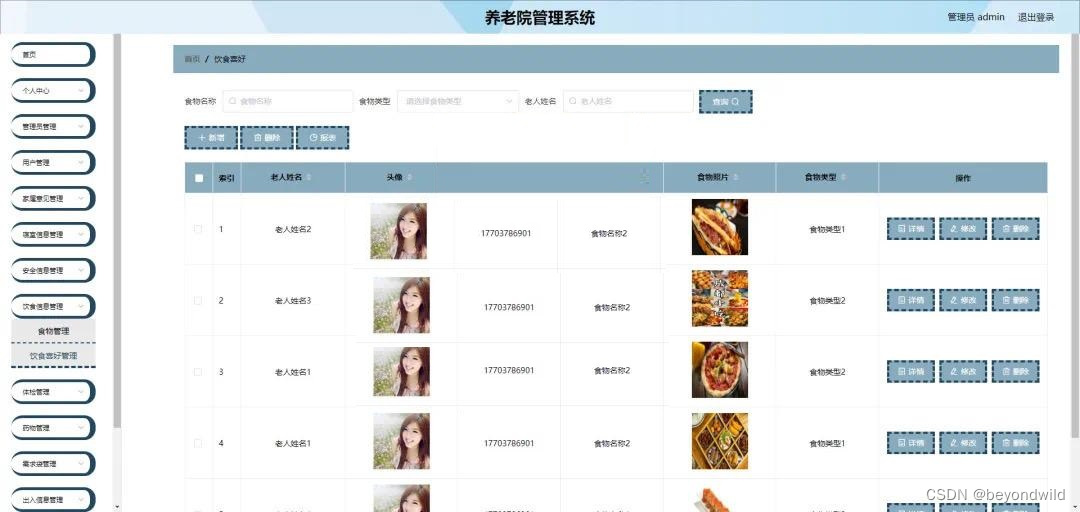Click the 老人姓名 search input field
1080x512 pixels.
(628, 101)
